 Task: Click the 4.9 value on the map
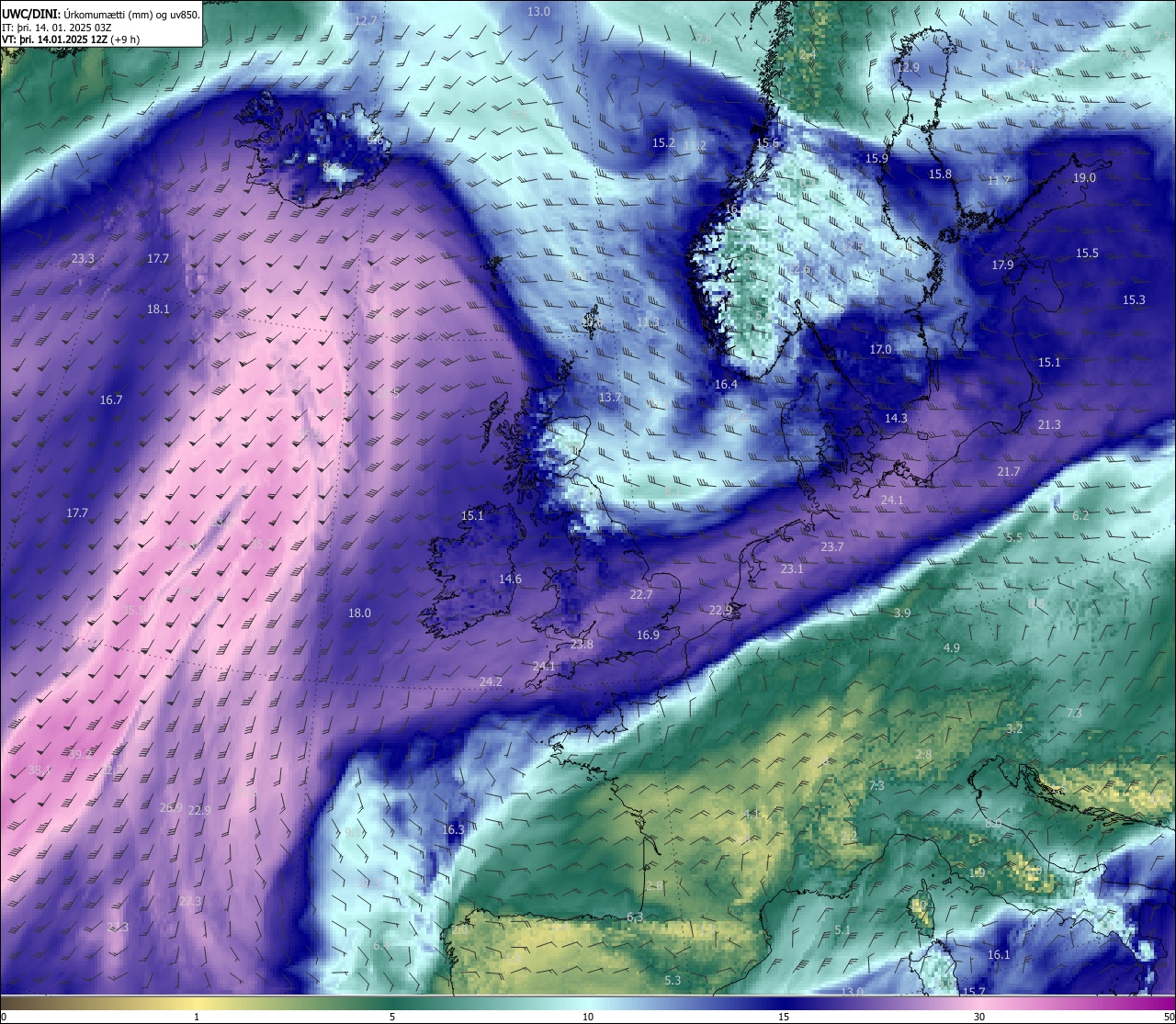pyautogui.click(x=951, y=648)
